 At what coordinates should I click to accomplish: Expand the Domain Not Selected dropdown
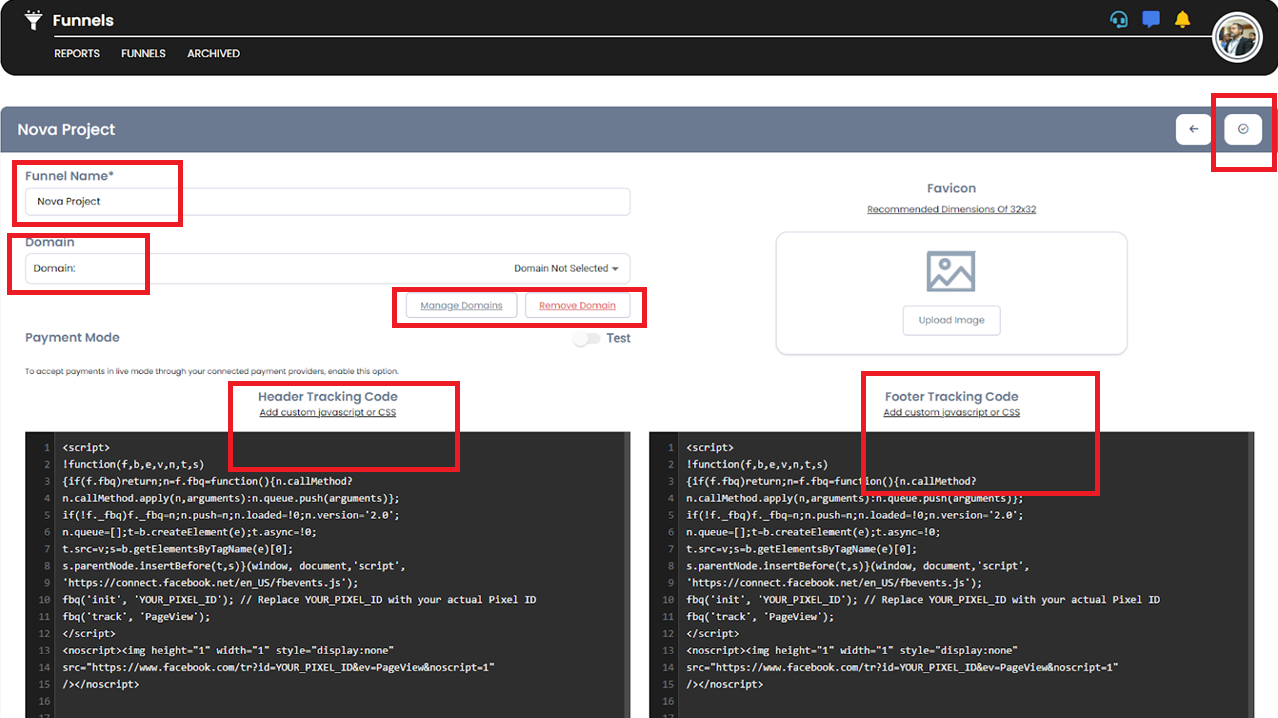point(566,268)
